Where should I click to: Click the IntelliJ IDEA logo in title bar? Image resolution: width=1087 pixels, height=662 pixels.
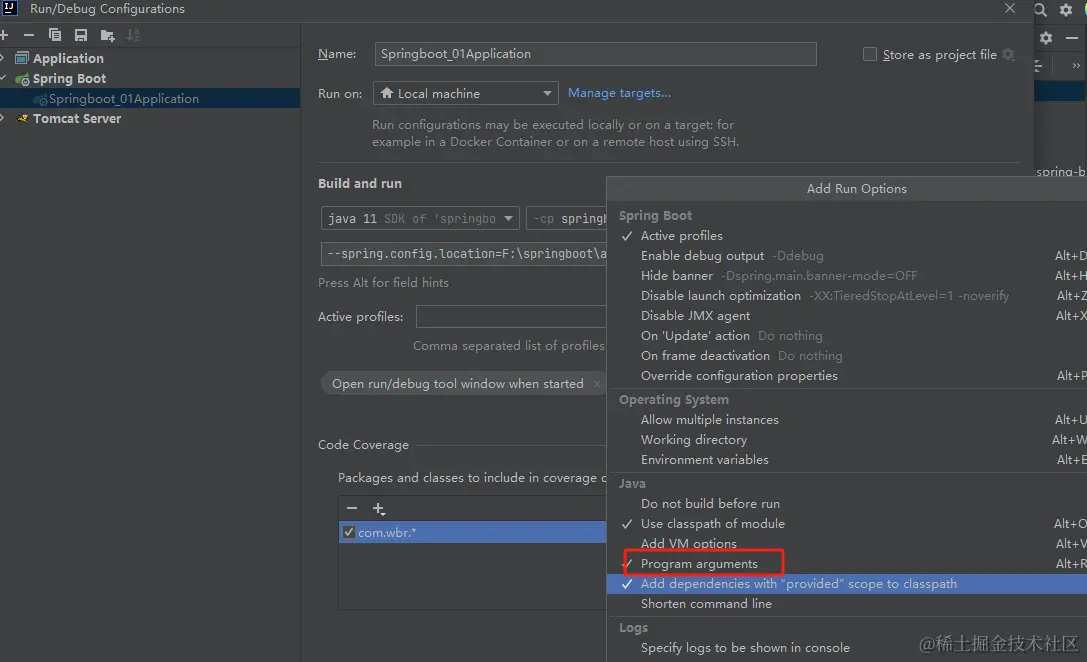click(x=10, y=8)
